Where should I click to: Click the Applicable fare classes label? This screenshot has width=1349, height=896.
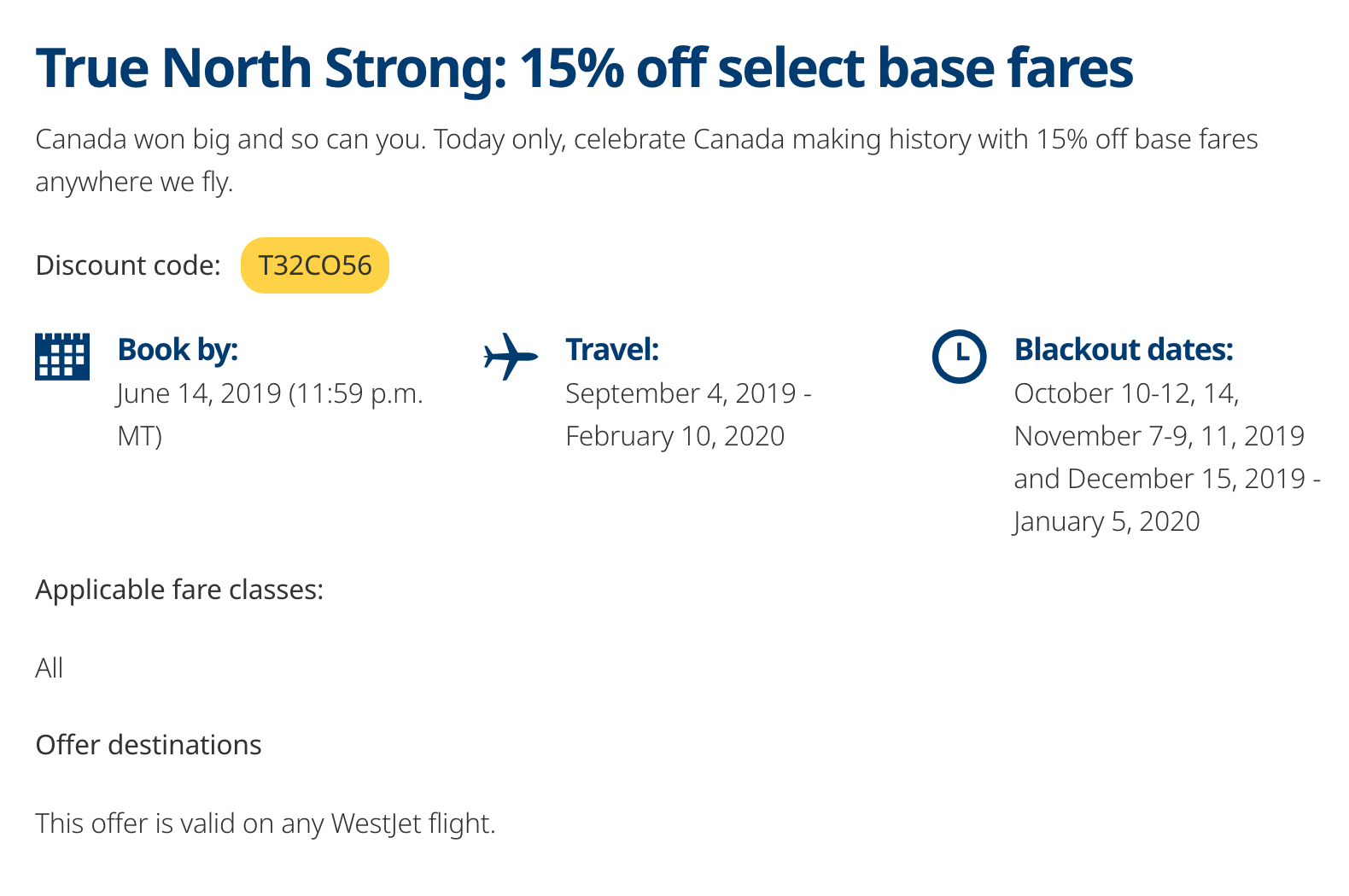[x=179, y=590]
